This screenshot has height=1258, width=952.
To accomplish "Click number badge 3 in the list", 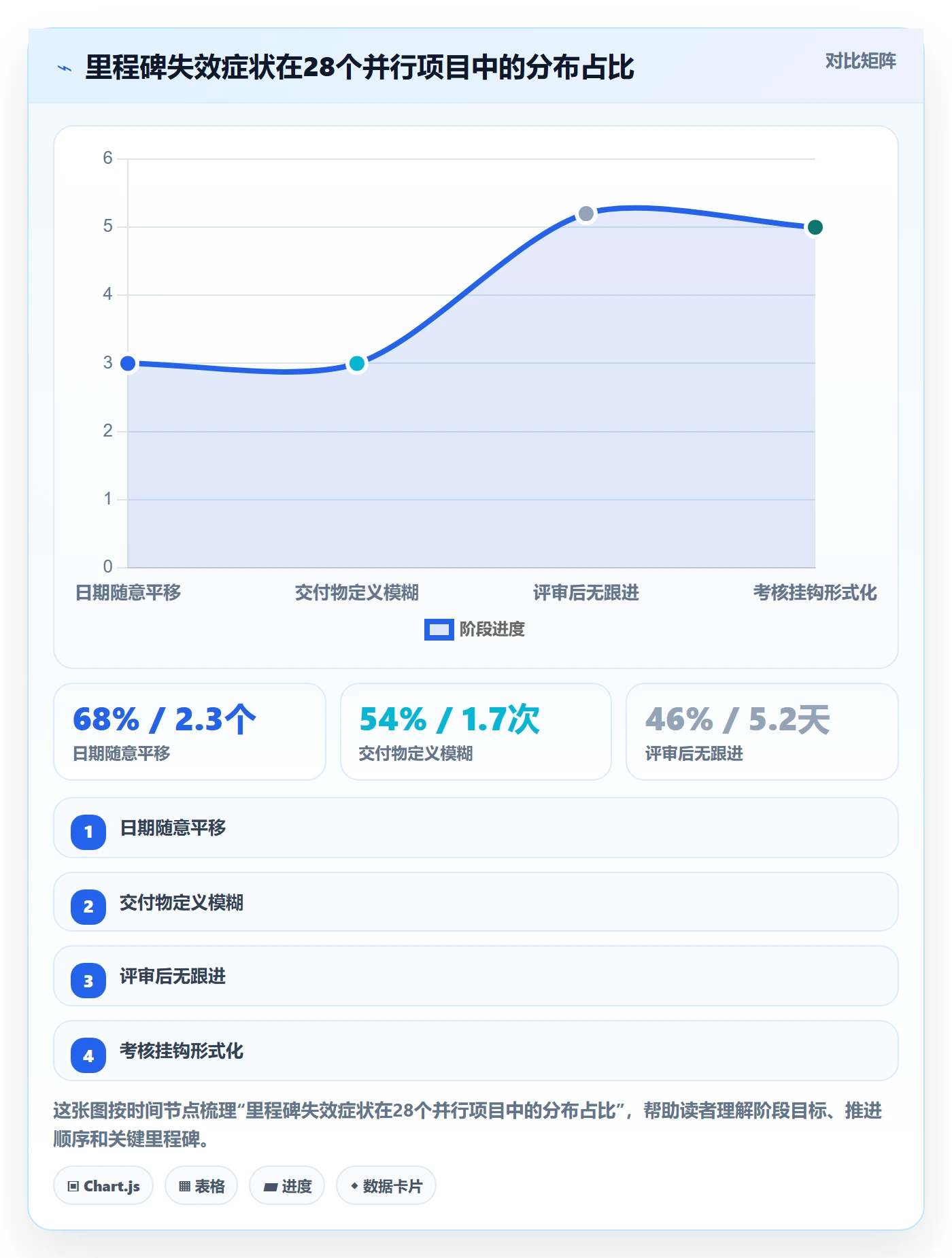I will pyautogui.click(x=88, y=981).
